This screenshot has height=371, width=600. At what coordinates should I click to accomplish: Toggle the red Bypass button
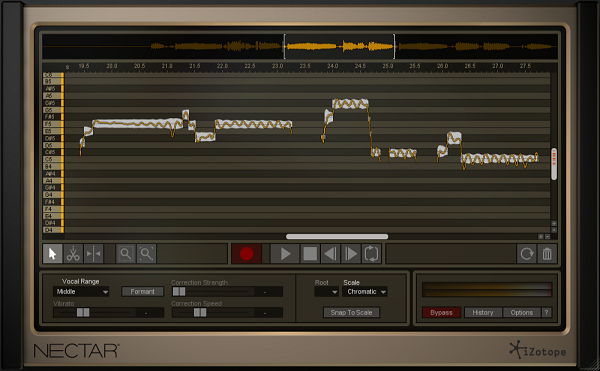click(442, 312)
